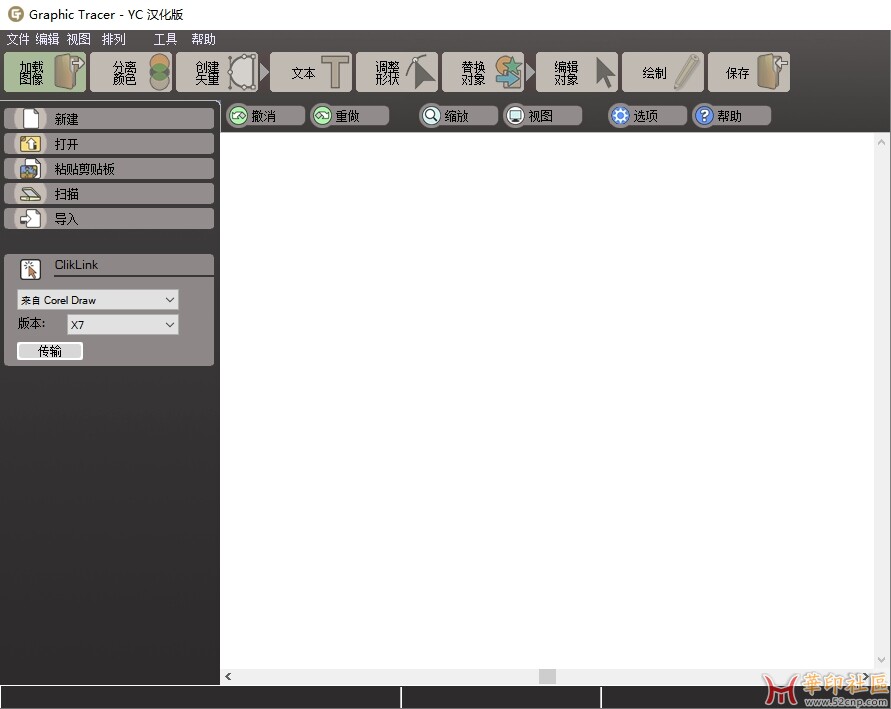Click the 传输 (Transfer) button
The height and width of the screenshot is (709, 891).
tap(50, 351)
